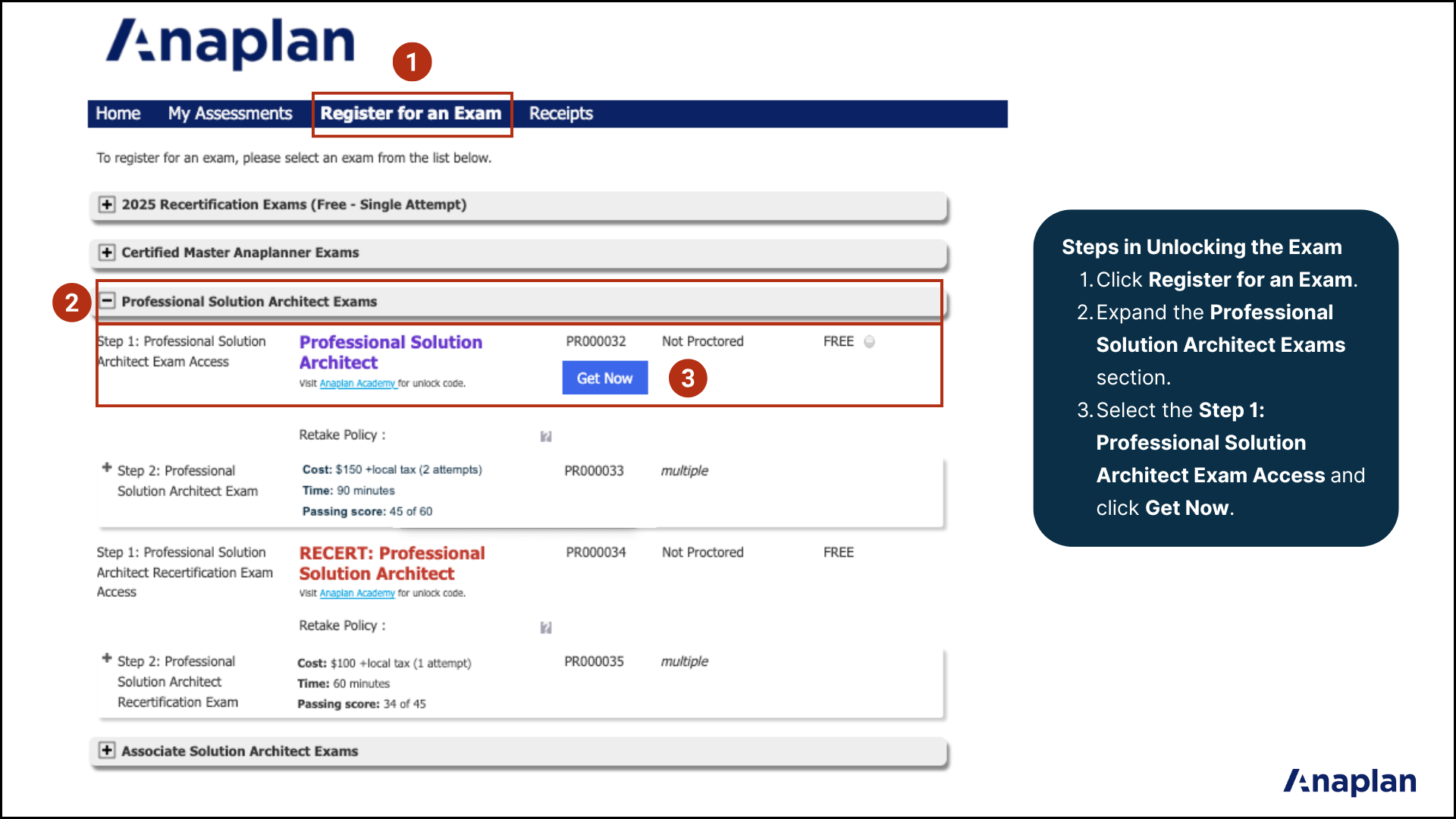Click 'Step 1: Professional Solution Architect Recertification Exam Access' label
Screen dimensions: 1456x819
184,573
